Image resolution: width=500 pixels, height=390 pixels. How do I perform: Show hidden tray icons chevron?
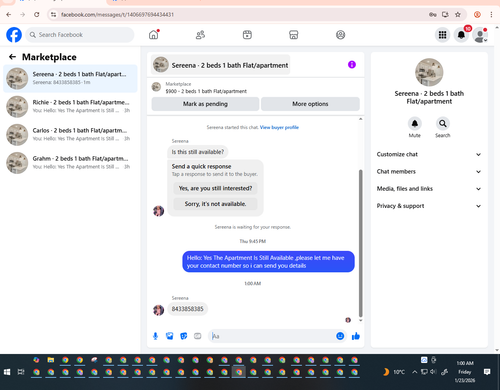point(414,372)
